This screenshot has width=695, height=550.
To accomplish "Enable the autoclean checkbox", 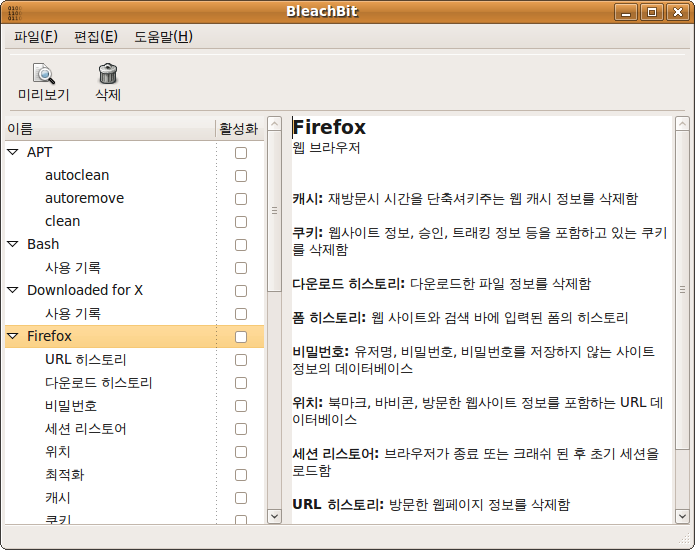I will pos(241,176).
